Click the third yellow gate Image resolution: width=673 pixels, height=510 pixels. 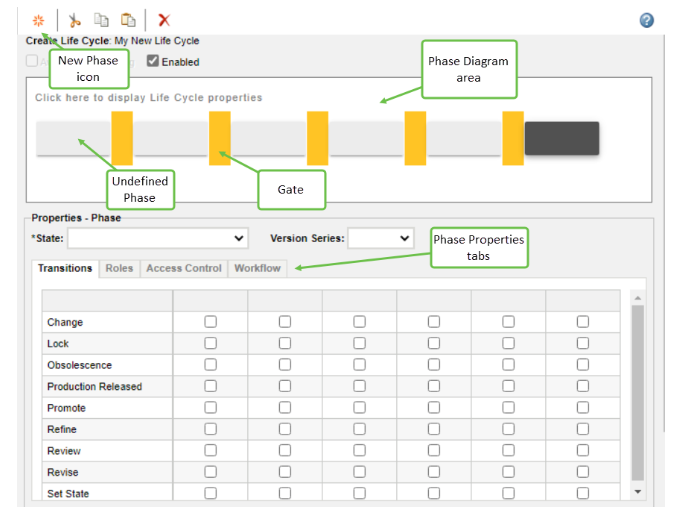click(x=318, y=138)
